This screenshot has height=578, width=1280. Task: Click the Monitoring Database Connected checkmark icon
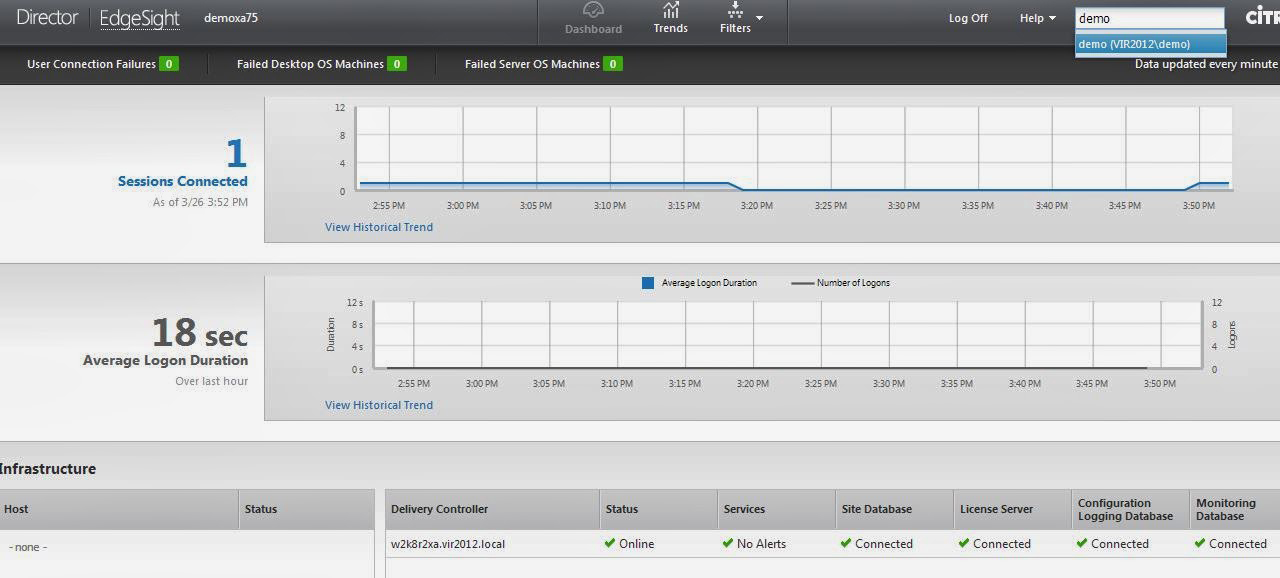[x=1200, y=543]
